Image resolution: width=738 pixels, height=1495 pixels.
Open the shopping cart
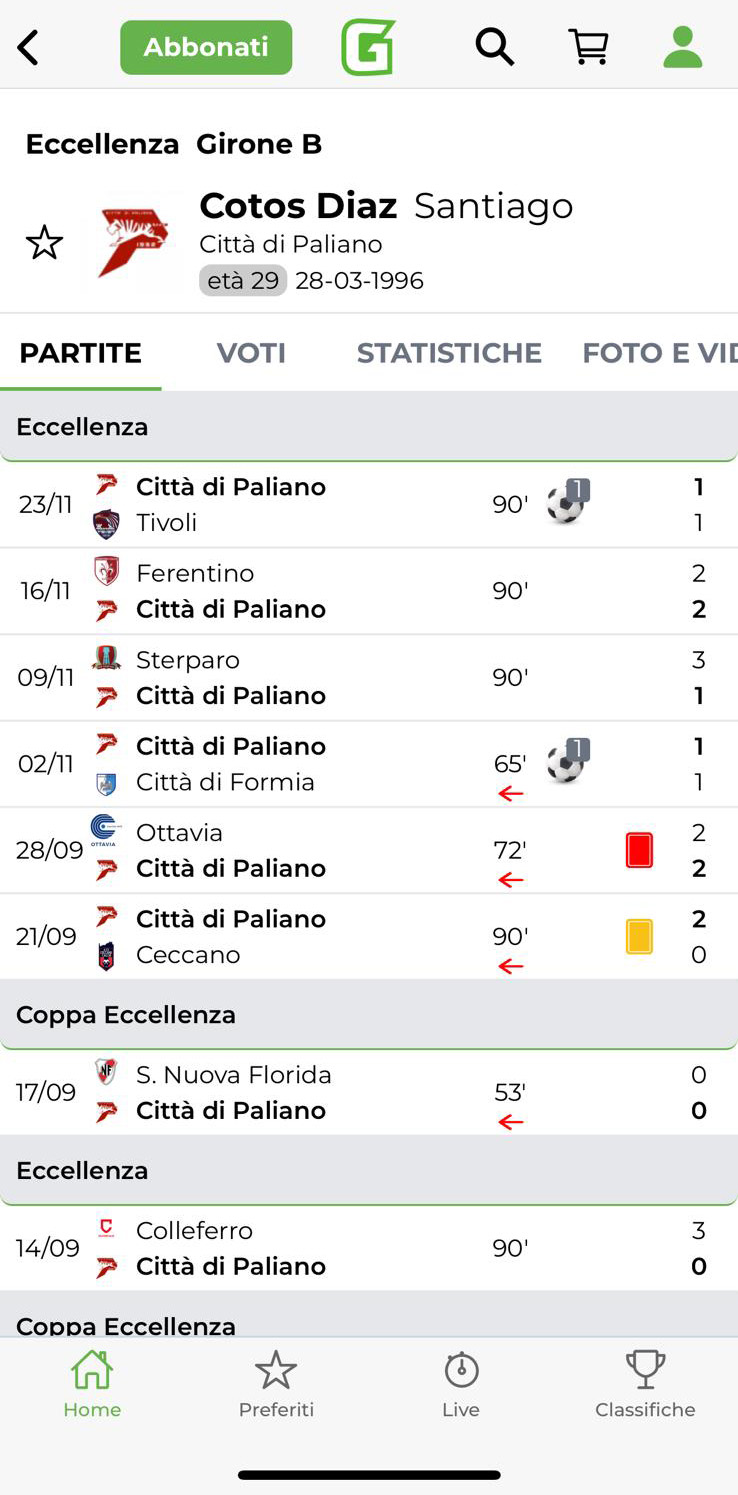coord(588,47)
